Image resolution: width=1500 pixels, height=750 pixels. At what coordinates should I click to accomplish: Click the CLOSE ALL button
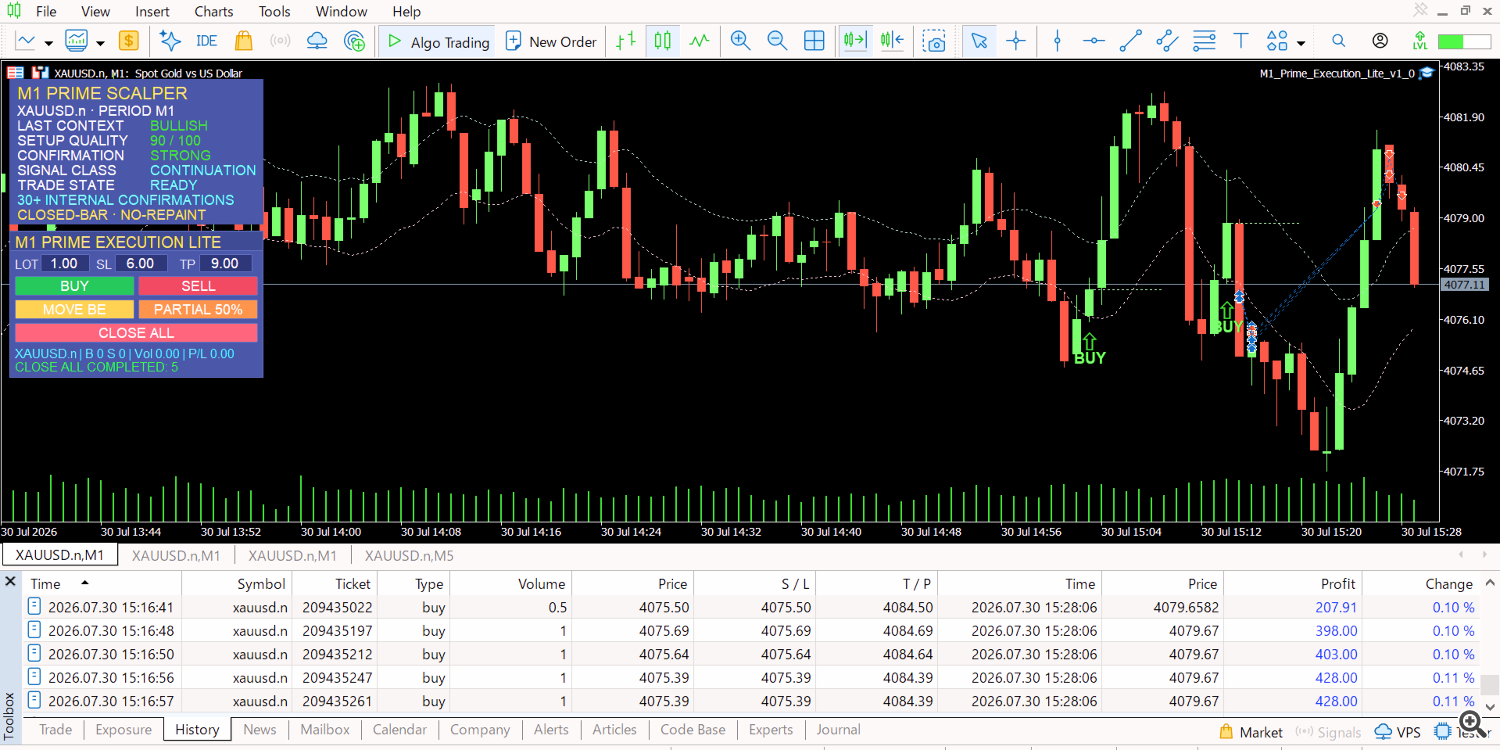coord(136,332)
